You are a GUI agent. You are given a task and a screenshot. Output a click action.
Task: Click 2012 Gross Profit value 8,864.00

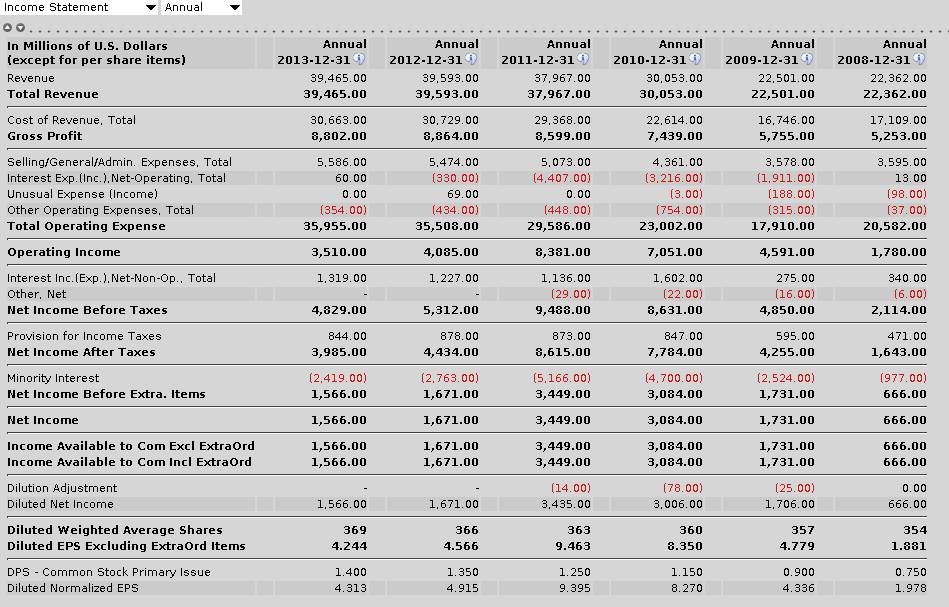[451, 136]
